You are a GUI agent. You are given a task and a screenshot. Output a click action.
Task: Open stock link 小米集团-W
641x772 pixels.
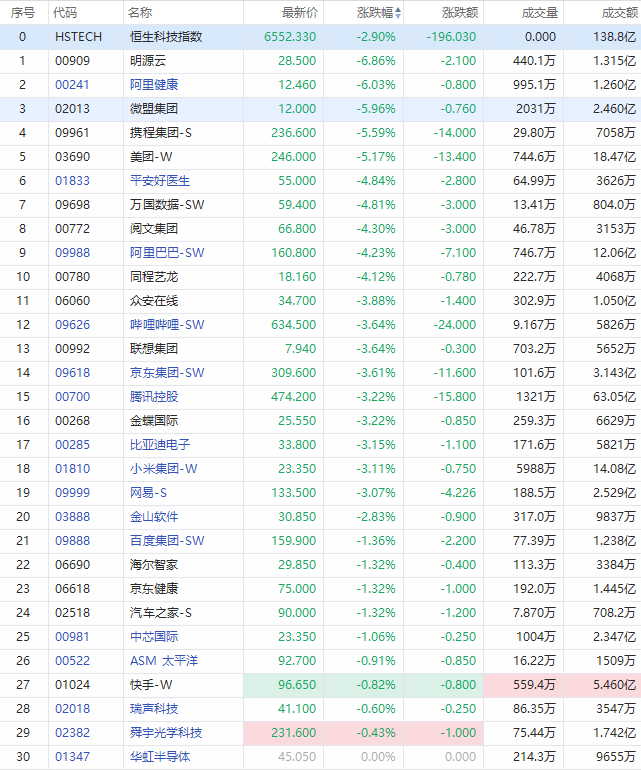163,469
